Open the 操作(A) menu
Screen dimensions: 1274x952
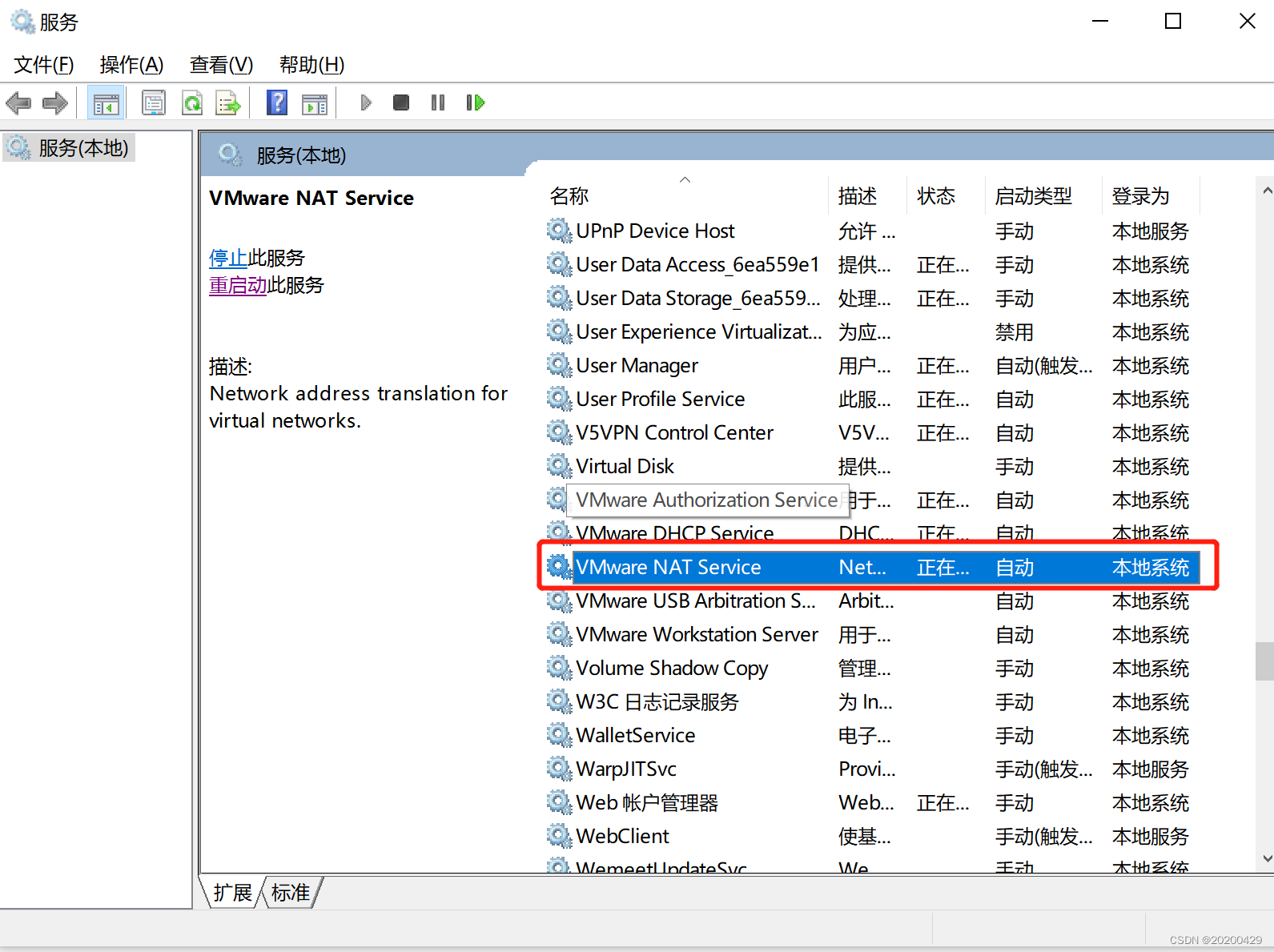point(131,65)
